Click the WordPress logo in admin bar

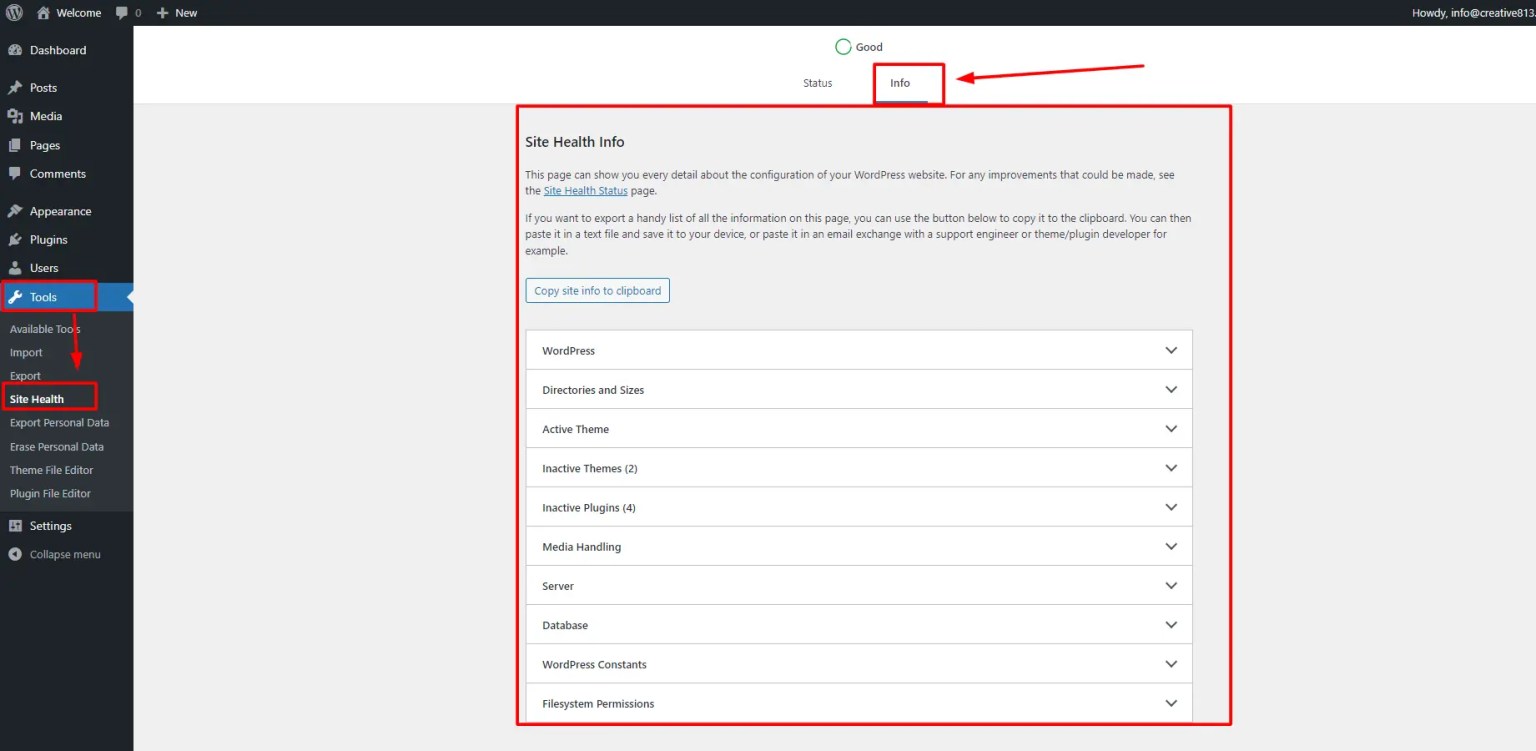pos(14,13)
